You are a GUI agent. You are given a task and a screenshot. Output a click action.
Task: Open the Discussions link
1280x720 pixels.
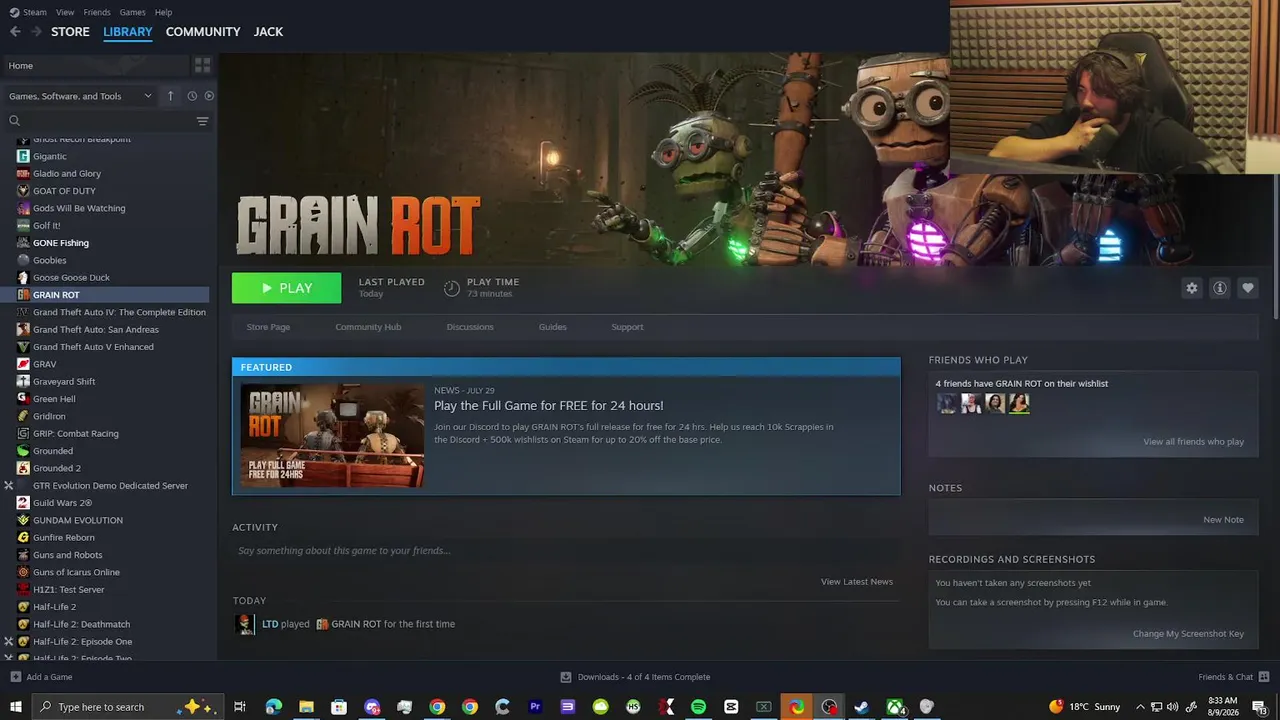[x=470, y=327]
